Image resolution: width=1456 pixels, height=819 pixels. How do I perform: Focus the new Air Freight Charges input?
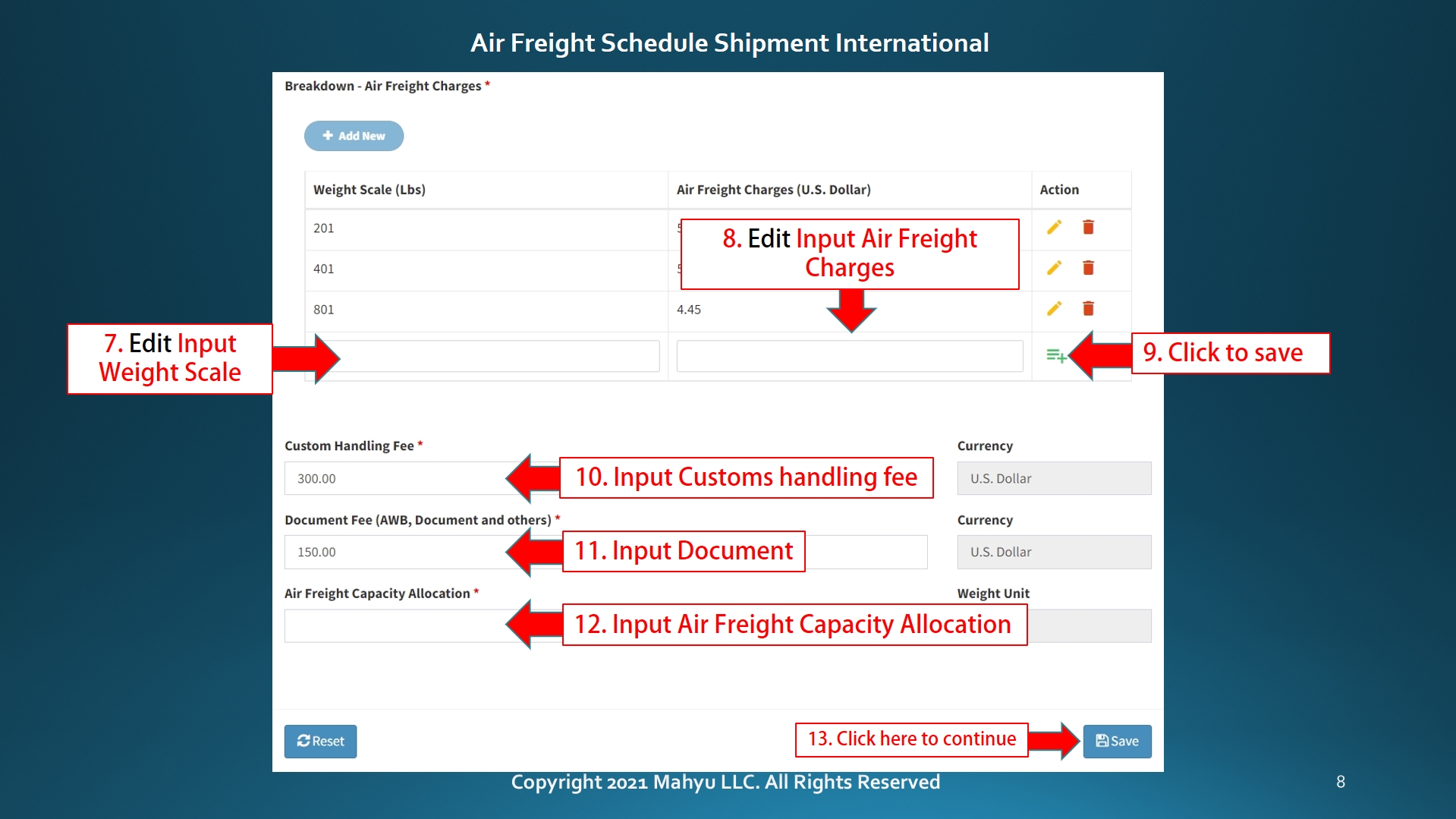849,356
